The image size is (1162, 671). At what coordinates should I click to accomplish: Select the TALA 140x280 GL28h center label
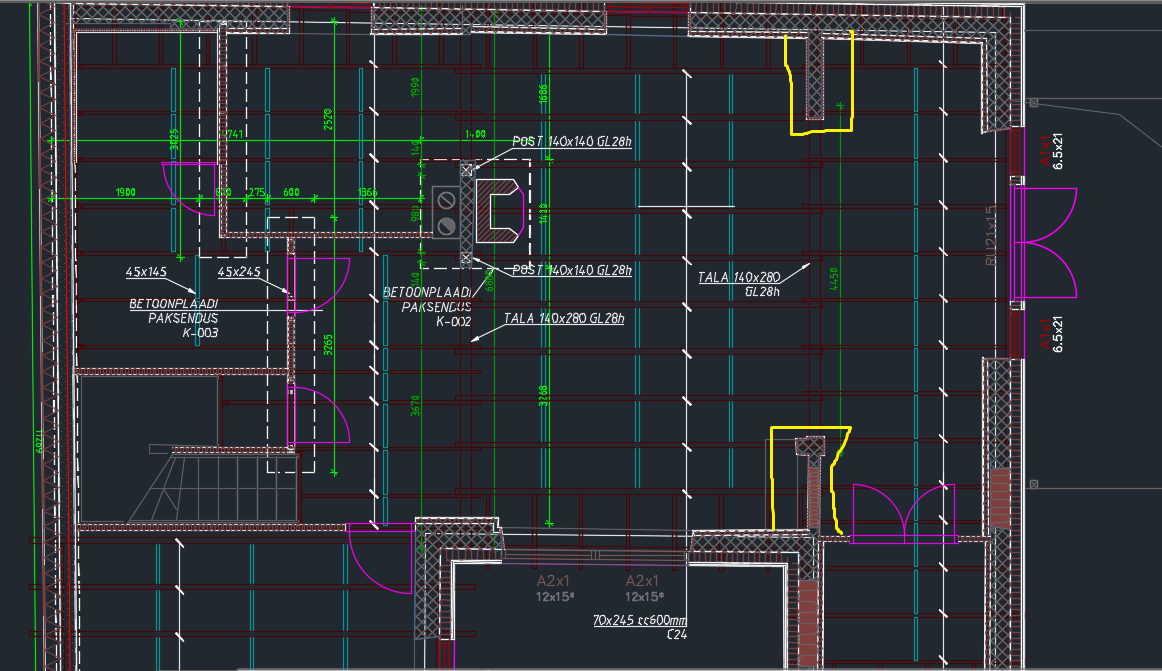[563, 319]
